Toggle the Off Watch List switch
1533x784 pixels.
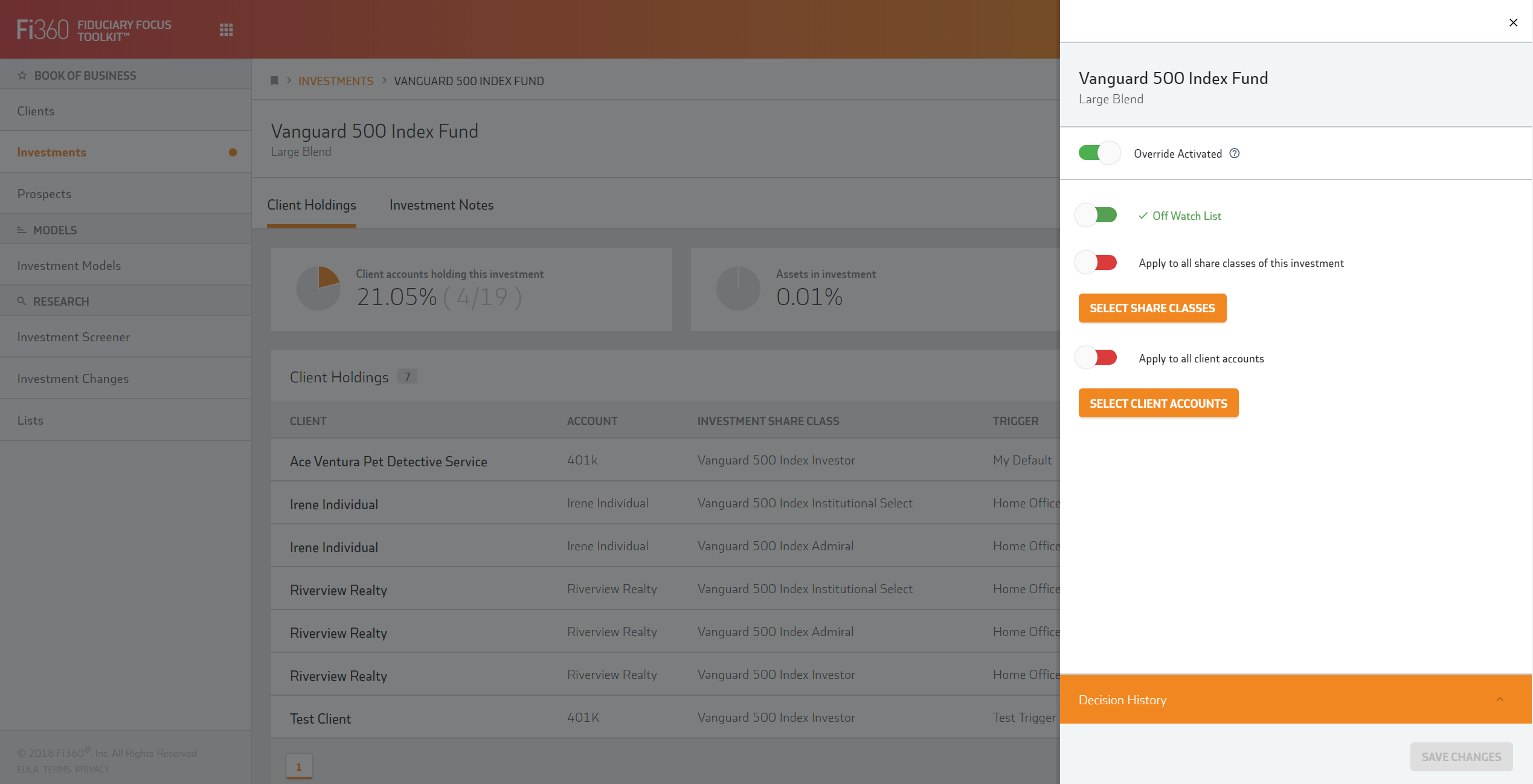pos(1096,215)
